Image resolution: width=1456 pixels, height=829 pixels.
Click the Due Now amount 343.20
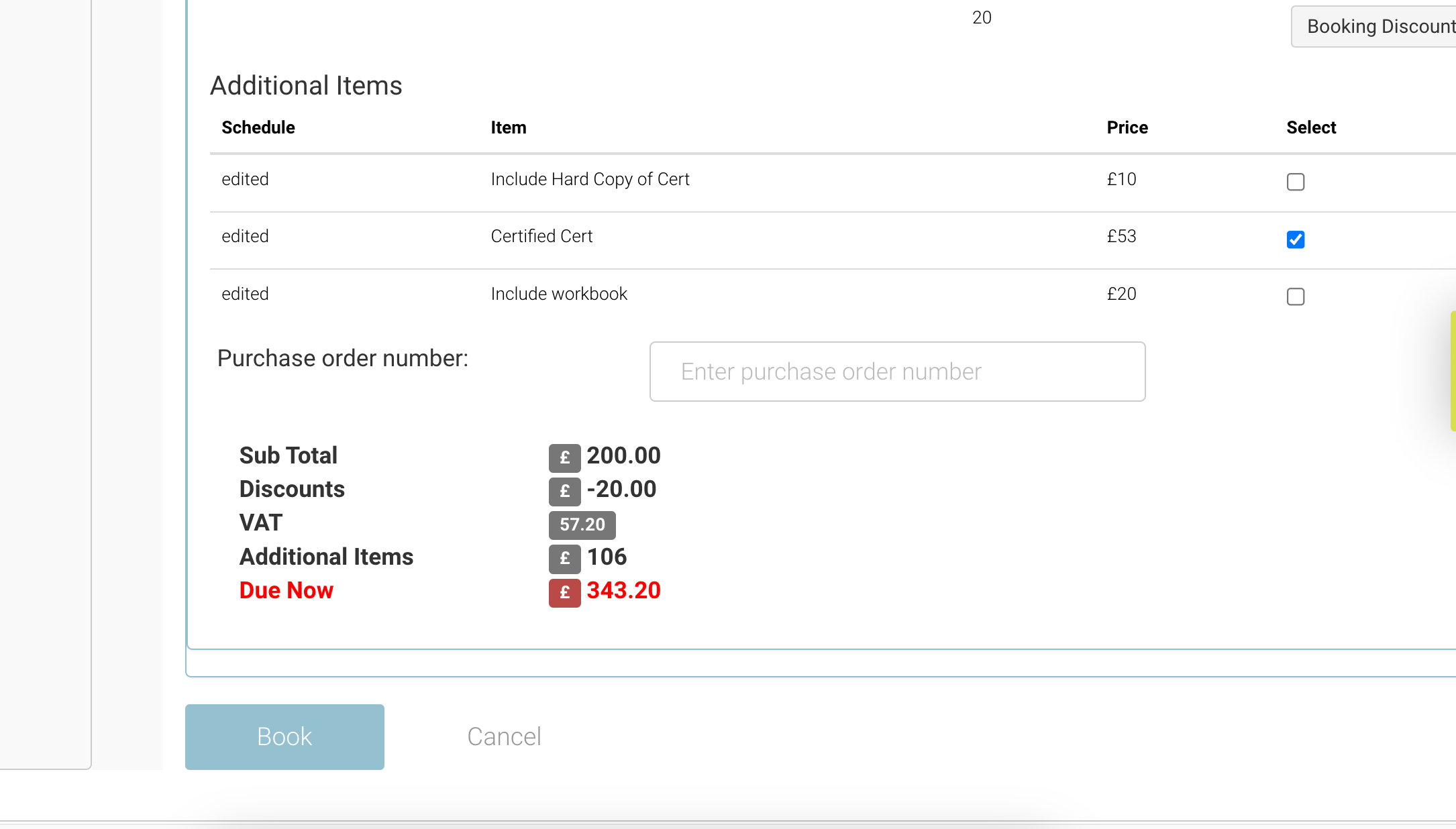[623, 590]
